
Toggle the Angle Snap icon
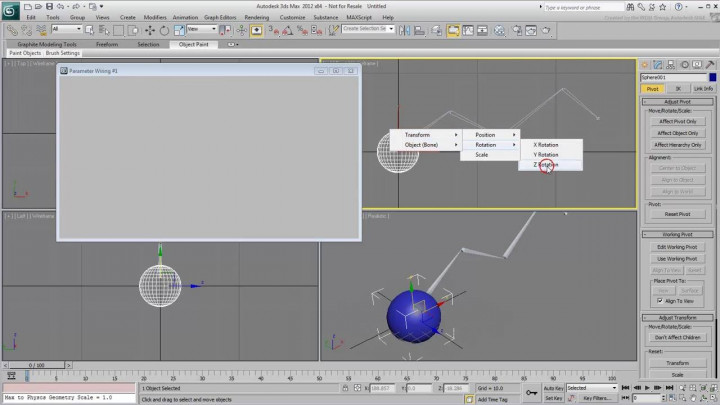point(287,30)
